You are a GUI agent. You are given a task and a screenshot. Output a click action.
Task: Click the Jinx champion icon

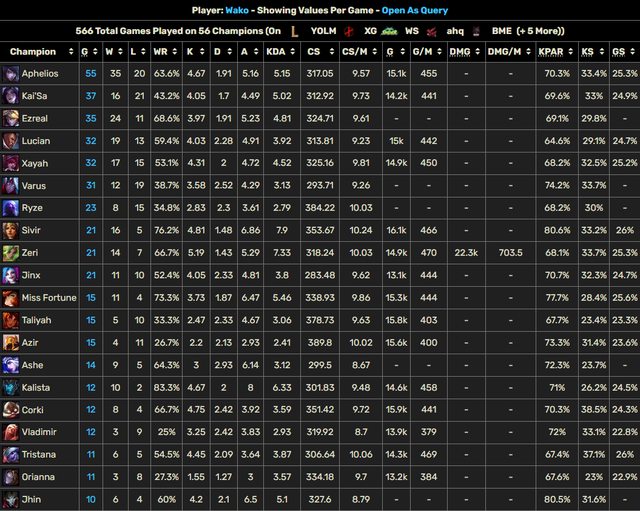point(10,275)
